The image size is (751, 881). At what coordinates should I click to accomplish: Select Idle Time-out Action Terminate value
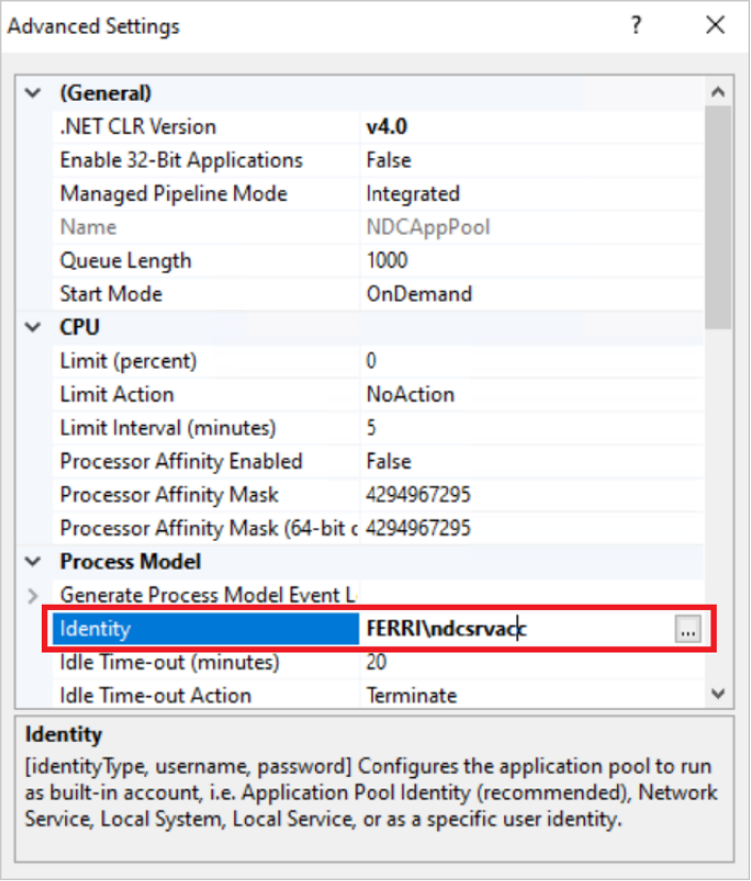point(411,695)
